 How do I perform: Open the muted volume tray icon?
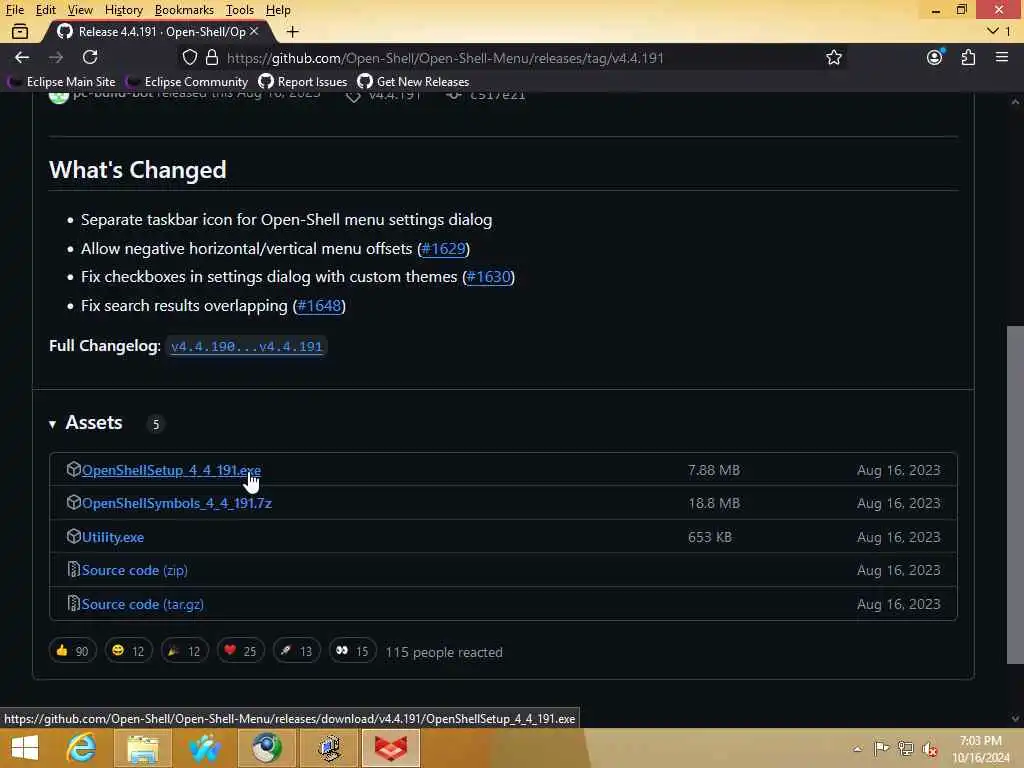[929, 748]
